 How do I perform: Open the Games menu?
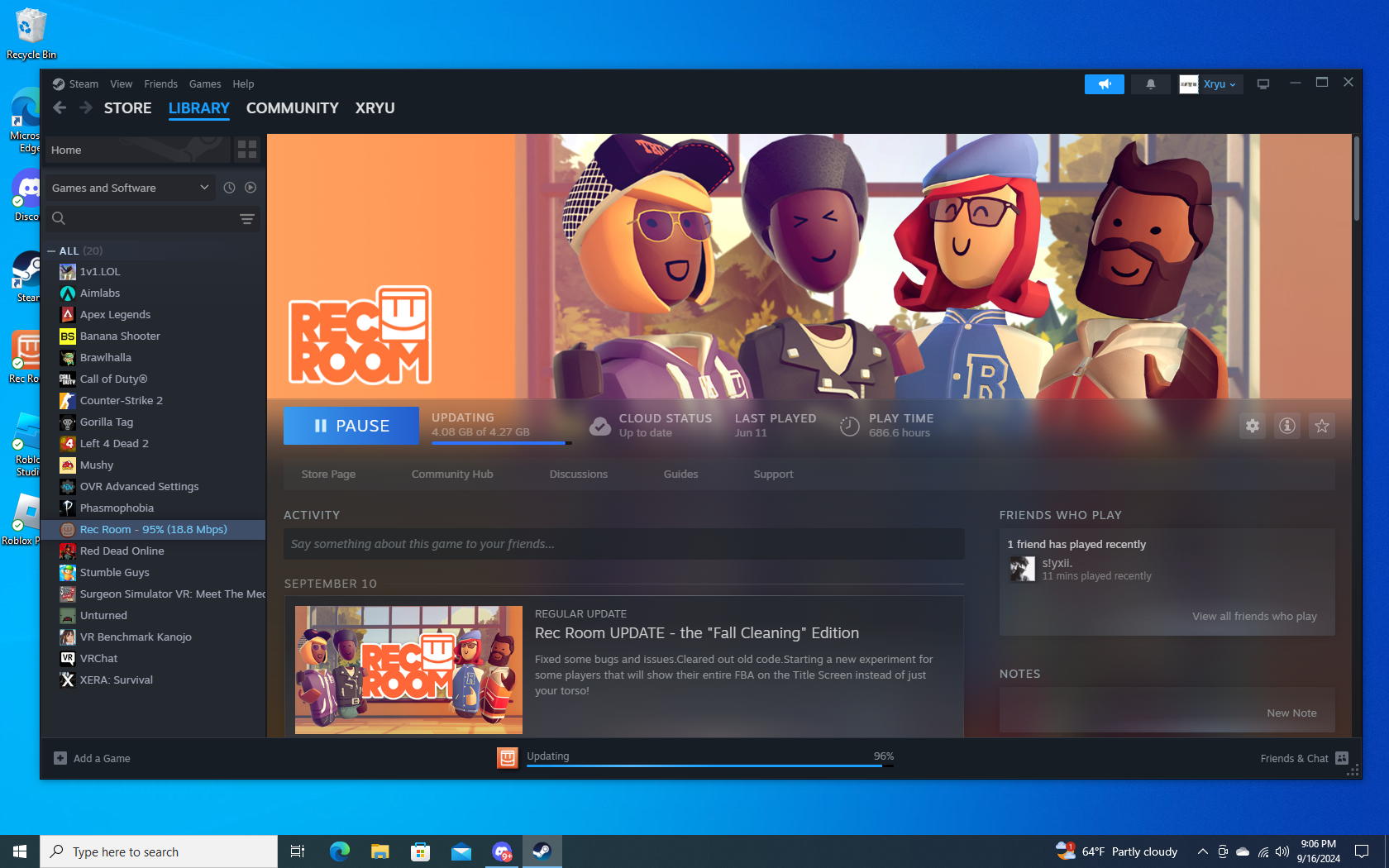tap(205, 84)
